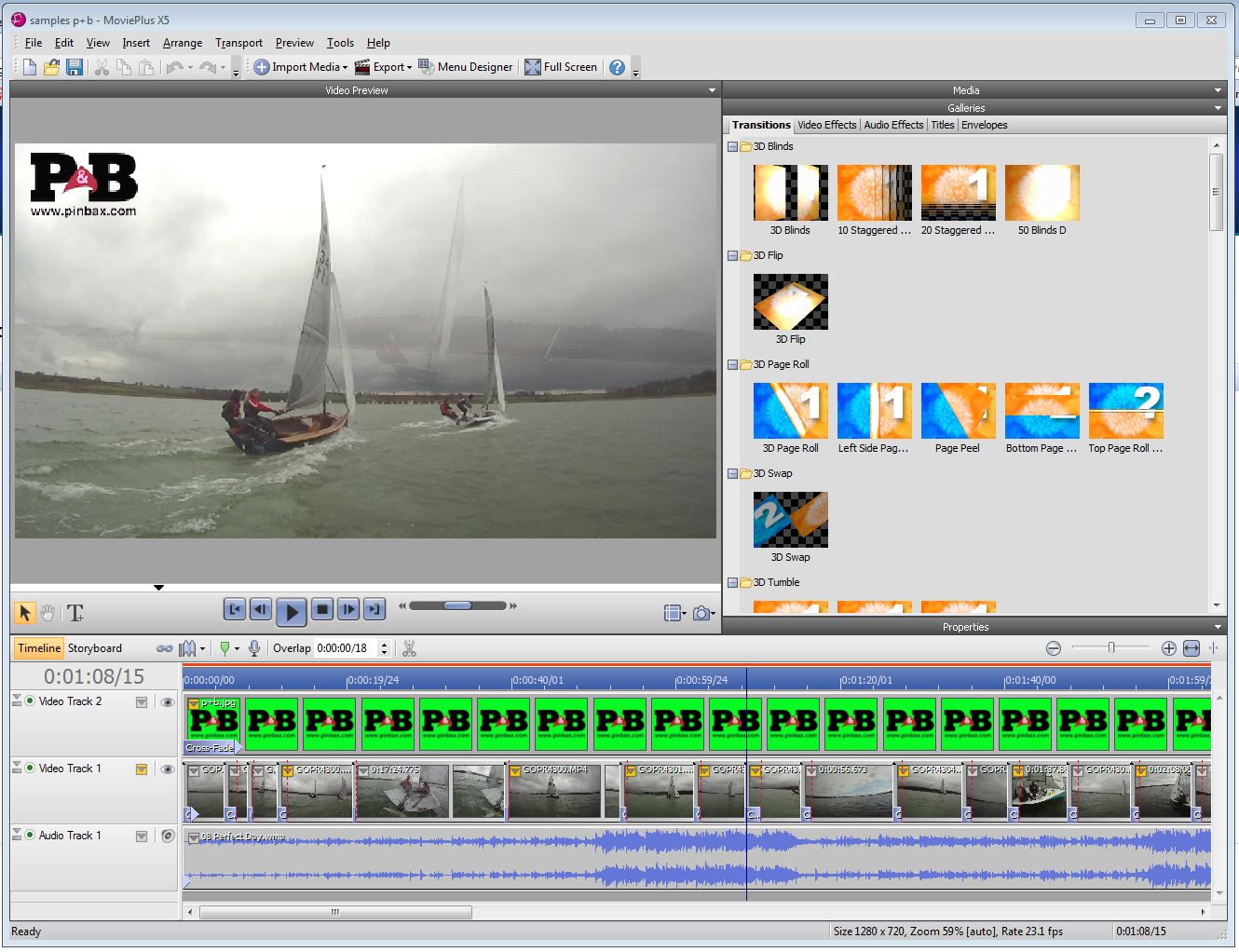Jump to the previous frame

tap(261, 609)
